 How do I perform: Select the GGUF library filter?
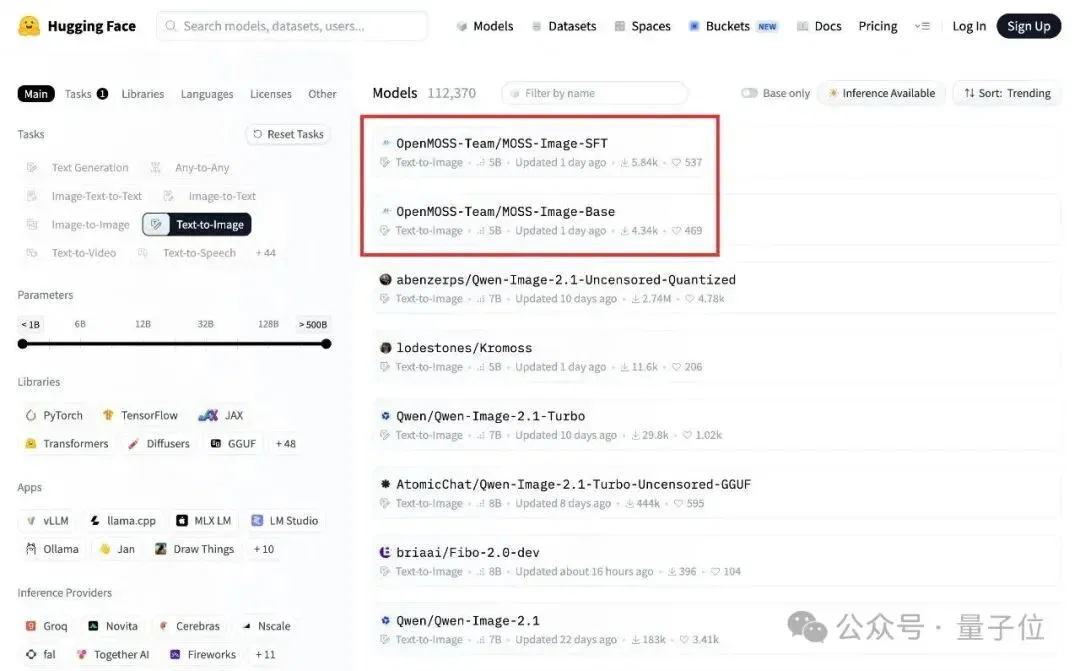pyautogui.click(x=233, y=444)
